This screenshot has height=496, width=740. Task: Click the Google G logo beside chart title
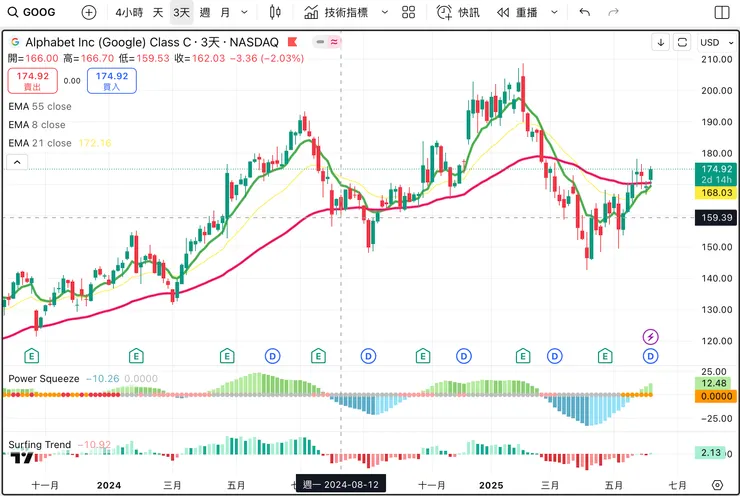coord(15,42)
